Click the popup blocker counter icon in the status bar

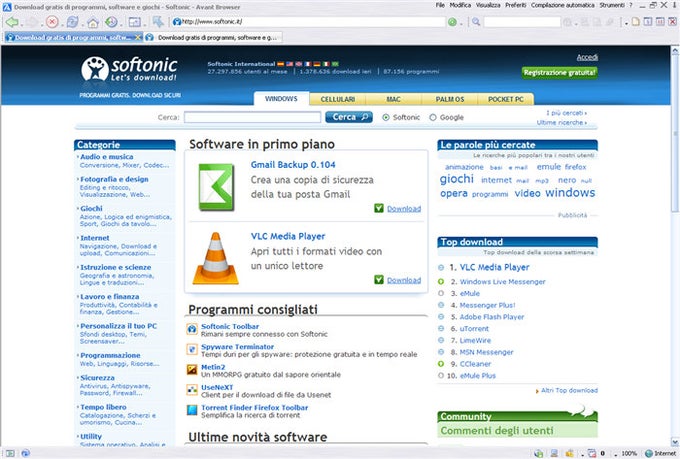click(592, 453)
